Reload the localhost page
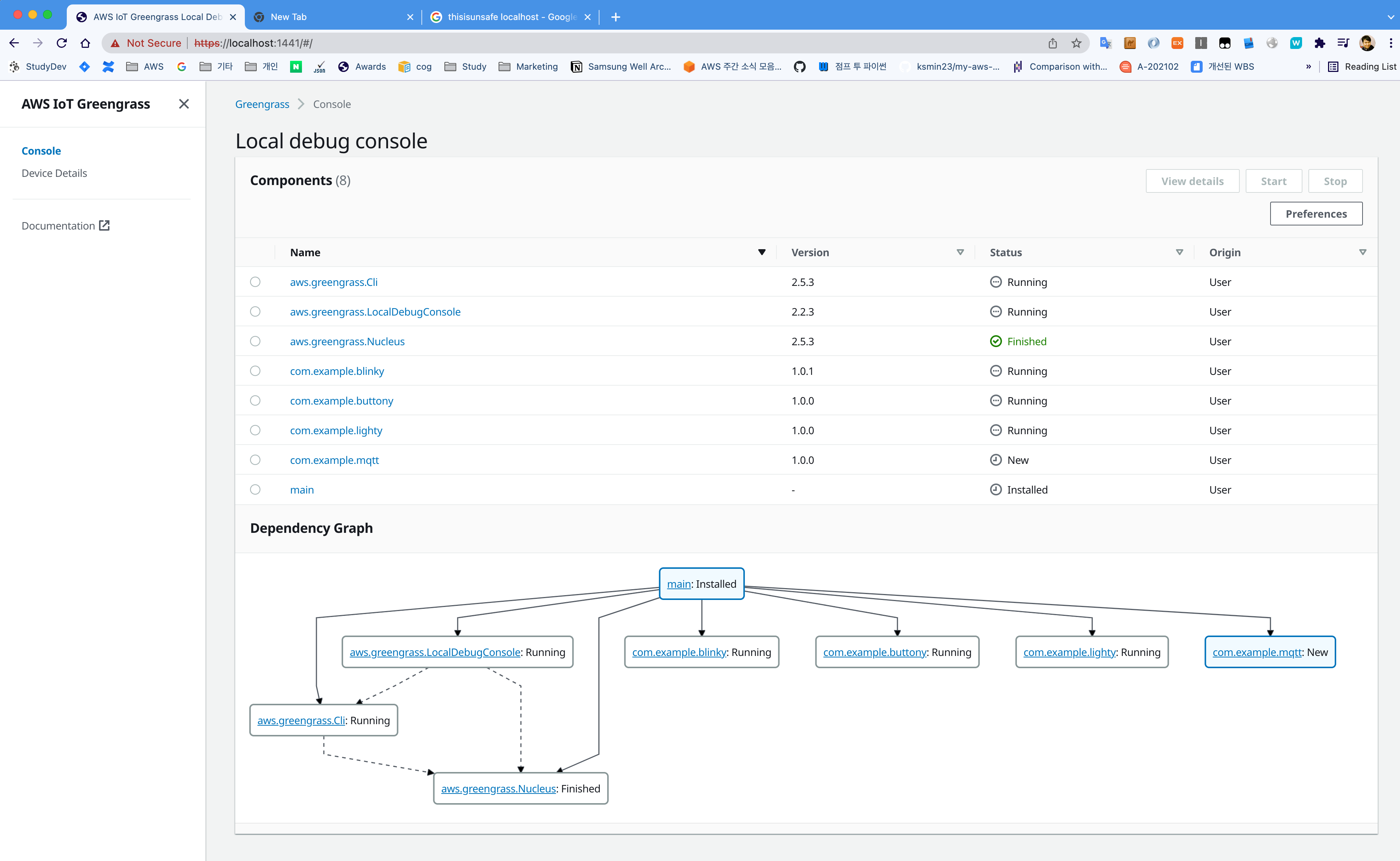Screen dimensions: 1400x861 62,43
